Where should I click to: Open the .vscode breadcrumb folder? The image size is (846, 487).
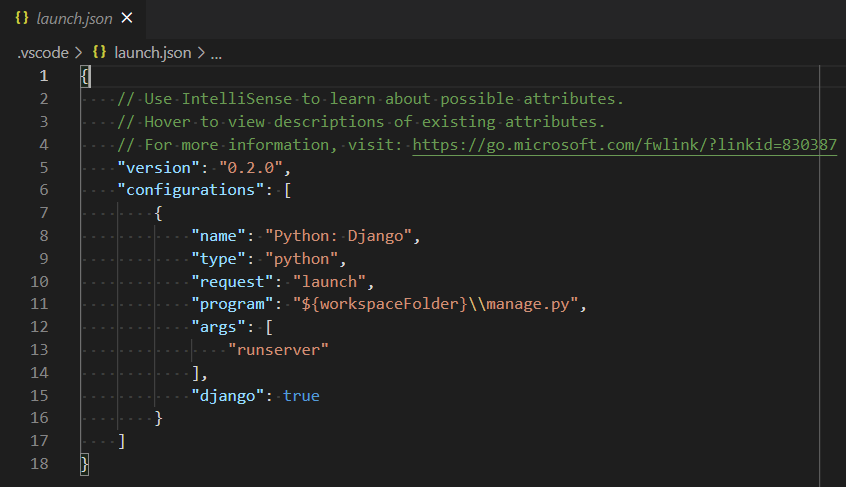[x=43, y=53]
